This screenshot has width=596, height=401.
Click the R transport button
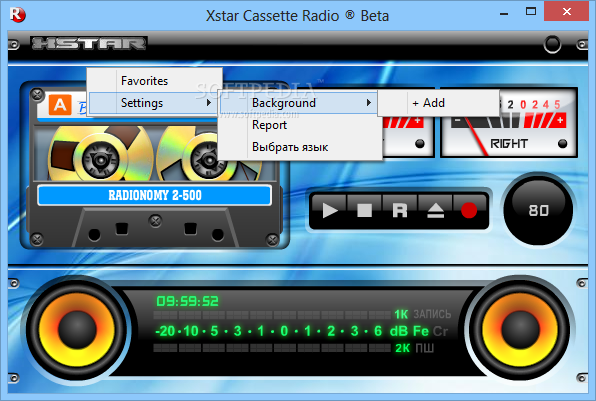click(x=399, y=210)
